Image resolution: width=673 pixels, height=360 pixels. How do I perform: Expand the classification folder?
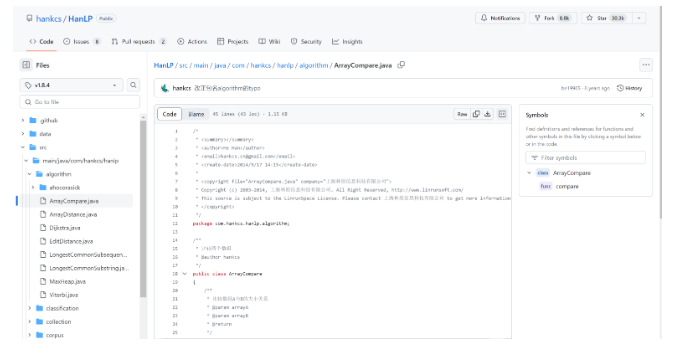point(30,308)
